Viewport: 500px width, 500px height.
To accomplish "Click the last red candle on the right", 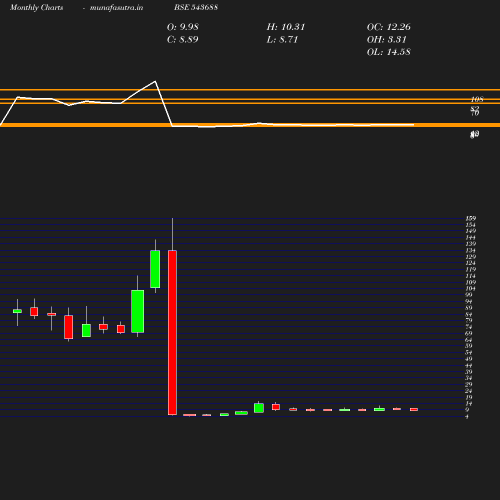I will [x=414, y=409].
